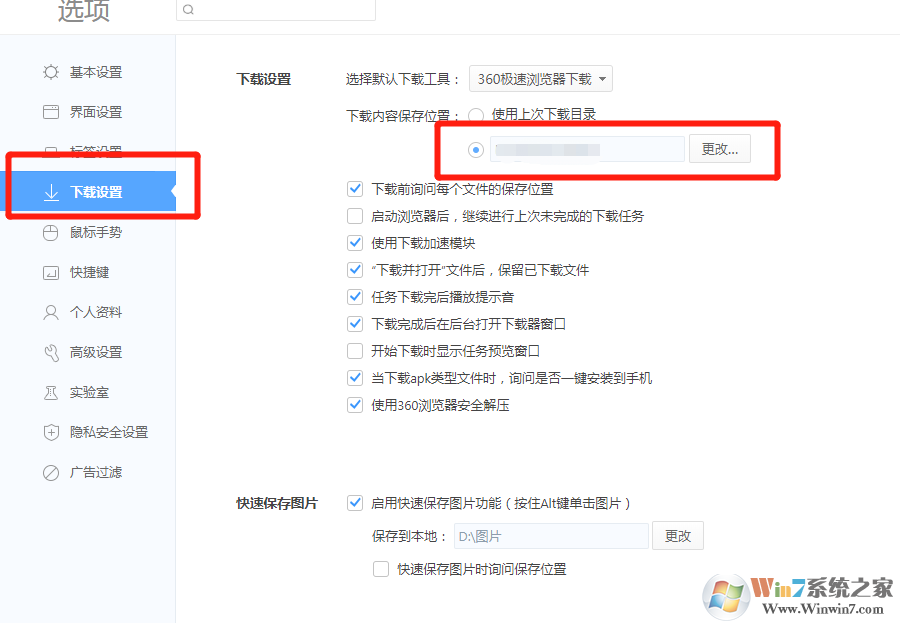Enable 启动浏览器后继续上次未完成的下载任务 option
Image resolution: width=900 pixels, height=623 pixels.
coord(355,215)
